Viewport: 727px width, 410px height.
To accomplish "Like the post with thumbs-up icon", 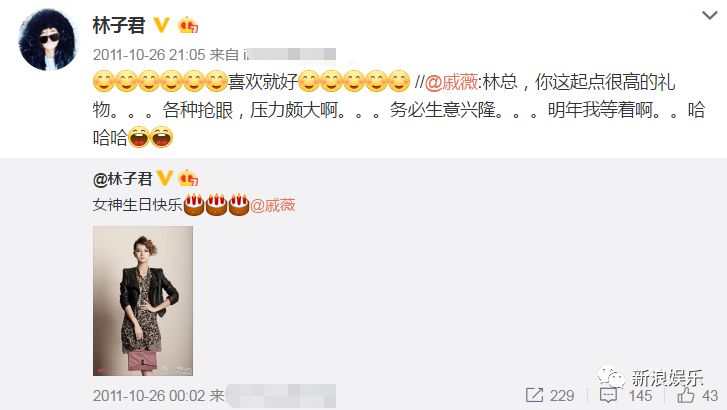I will 685,395.
